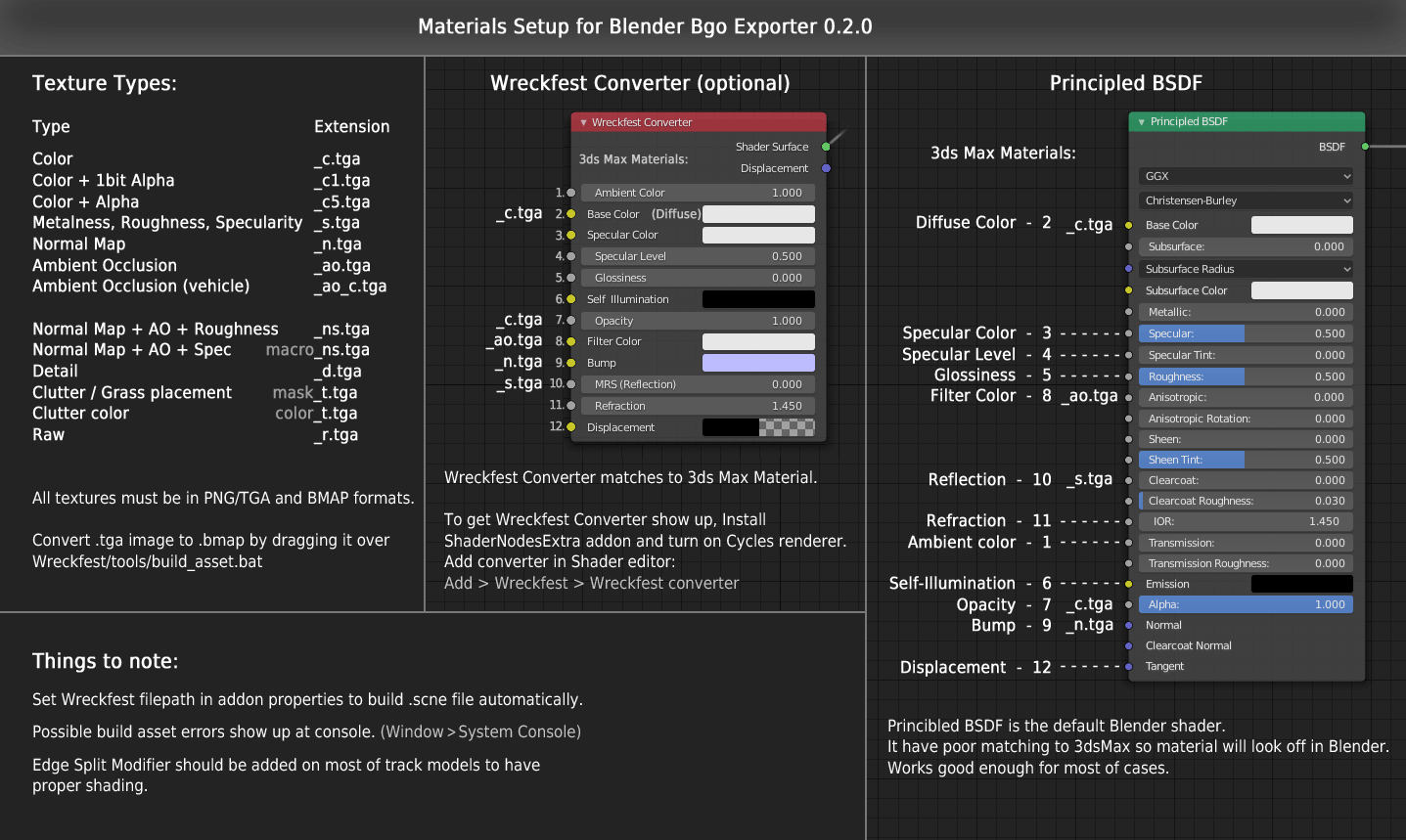
Task: Open the Emission black color swatch
Action: click(1302, 584)
